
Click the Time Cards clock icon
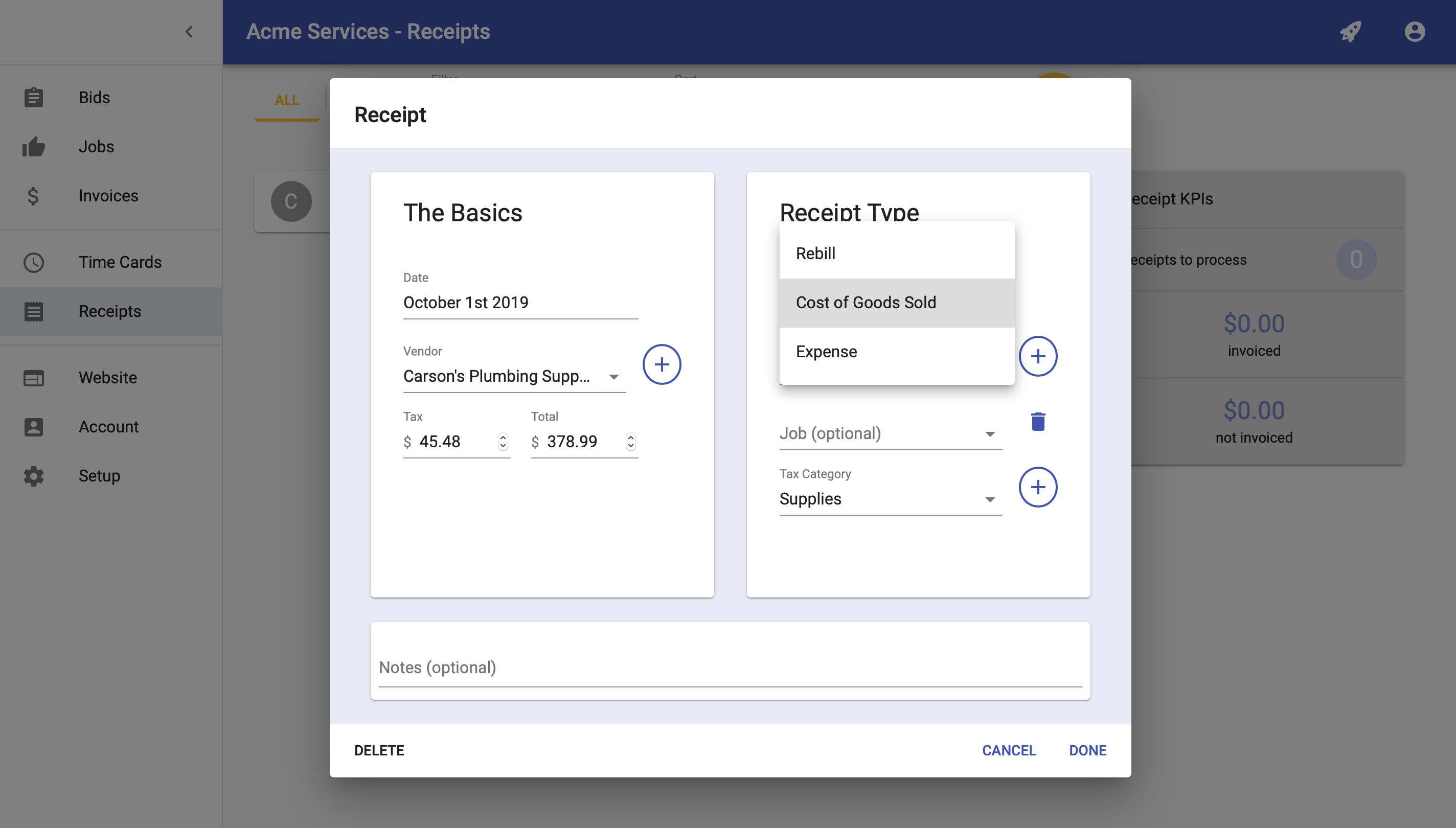34,262
